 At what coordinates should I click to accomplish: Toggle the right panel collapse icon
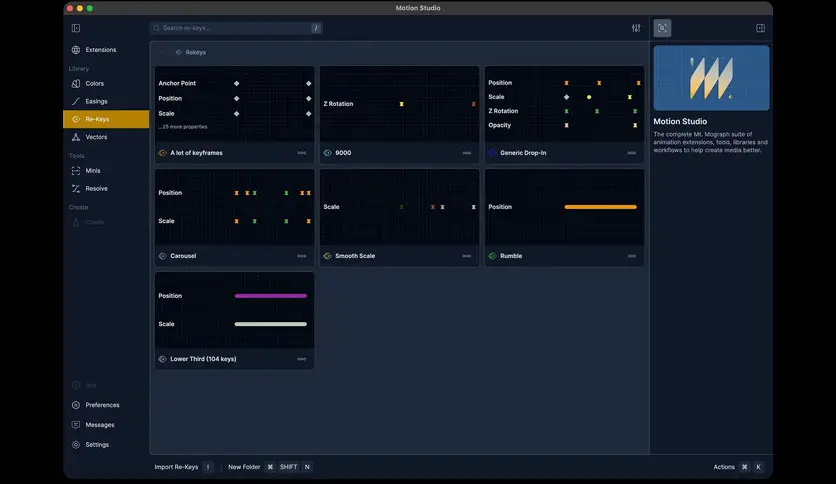tap(760, 28)
